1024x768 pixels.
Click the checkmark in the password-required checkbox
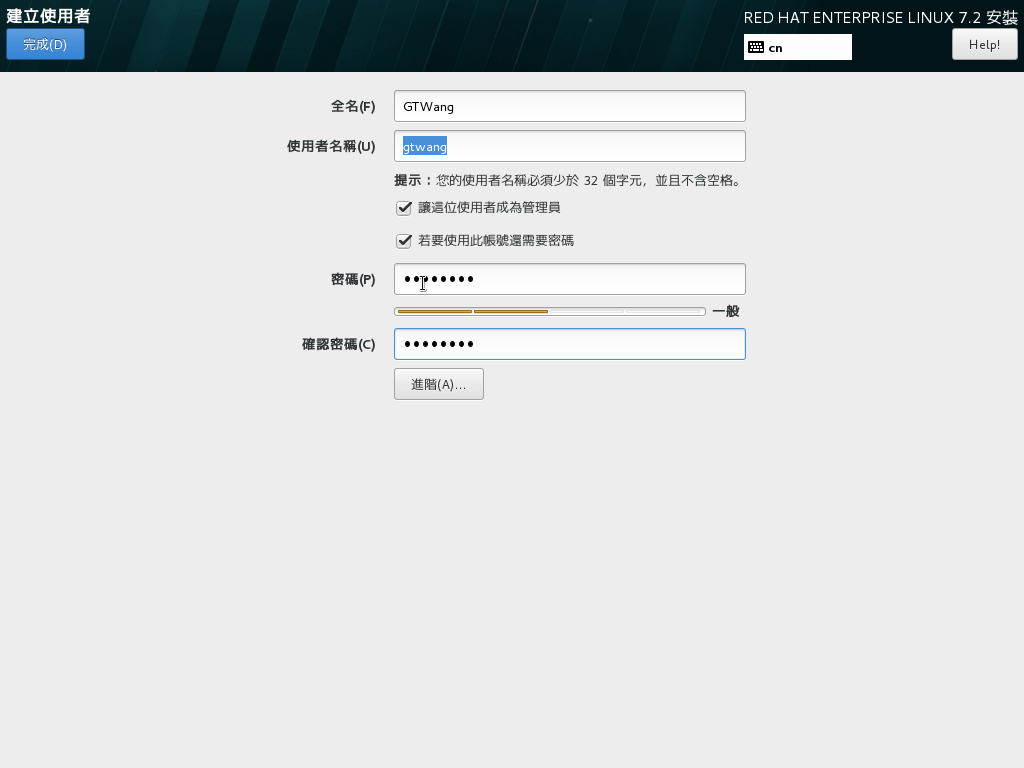(x=404, y=241)
